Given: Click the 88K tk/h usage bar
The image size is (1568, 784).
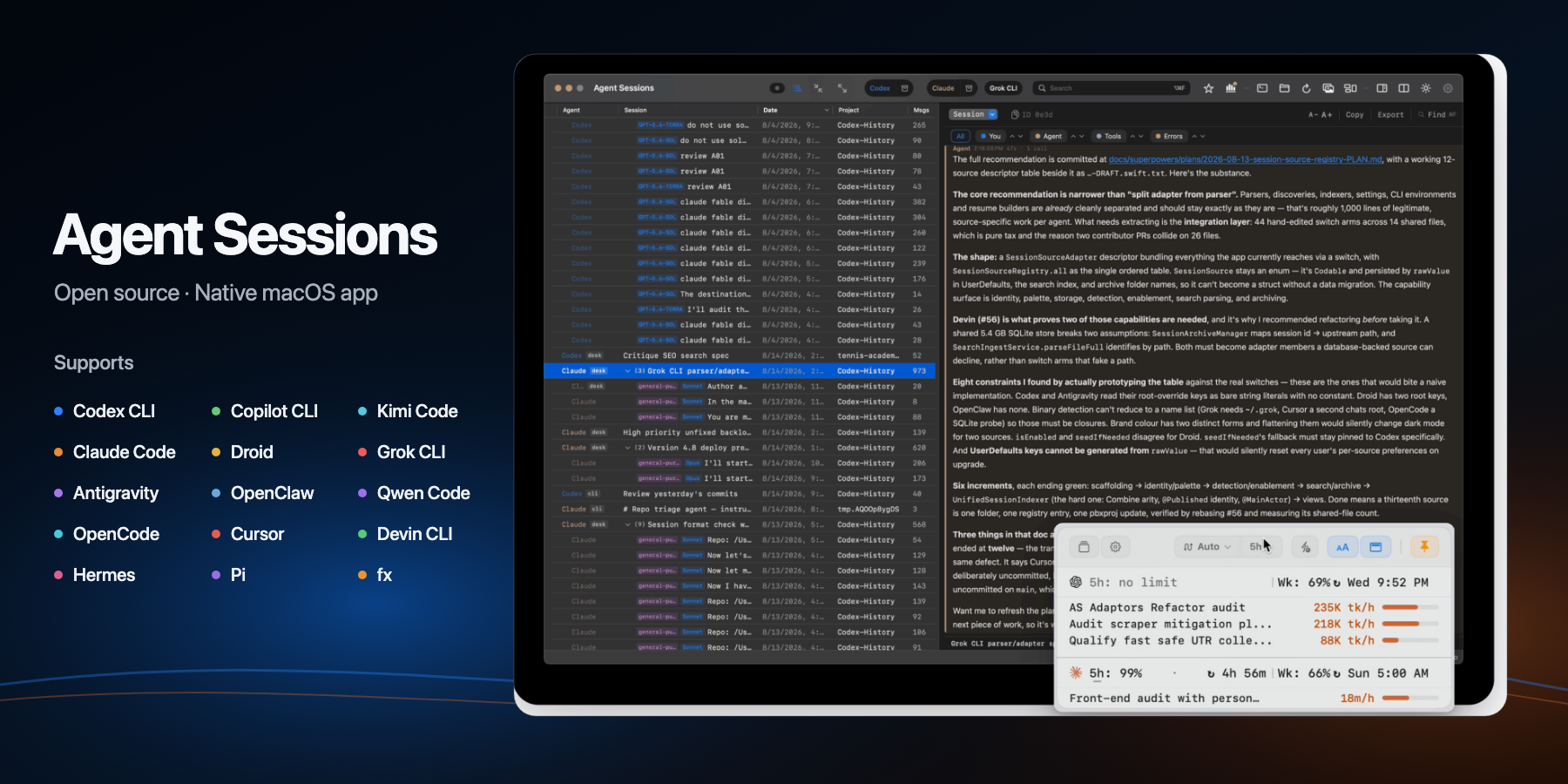Looking at the screenshot, I should click(1410, 640).
